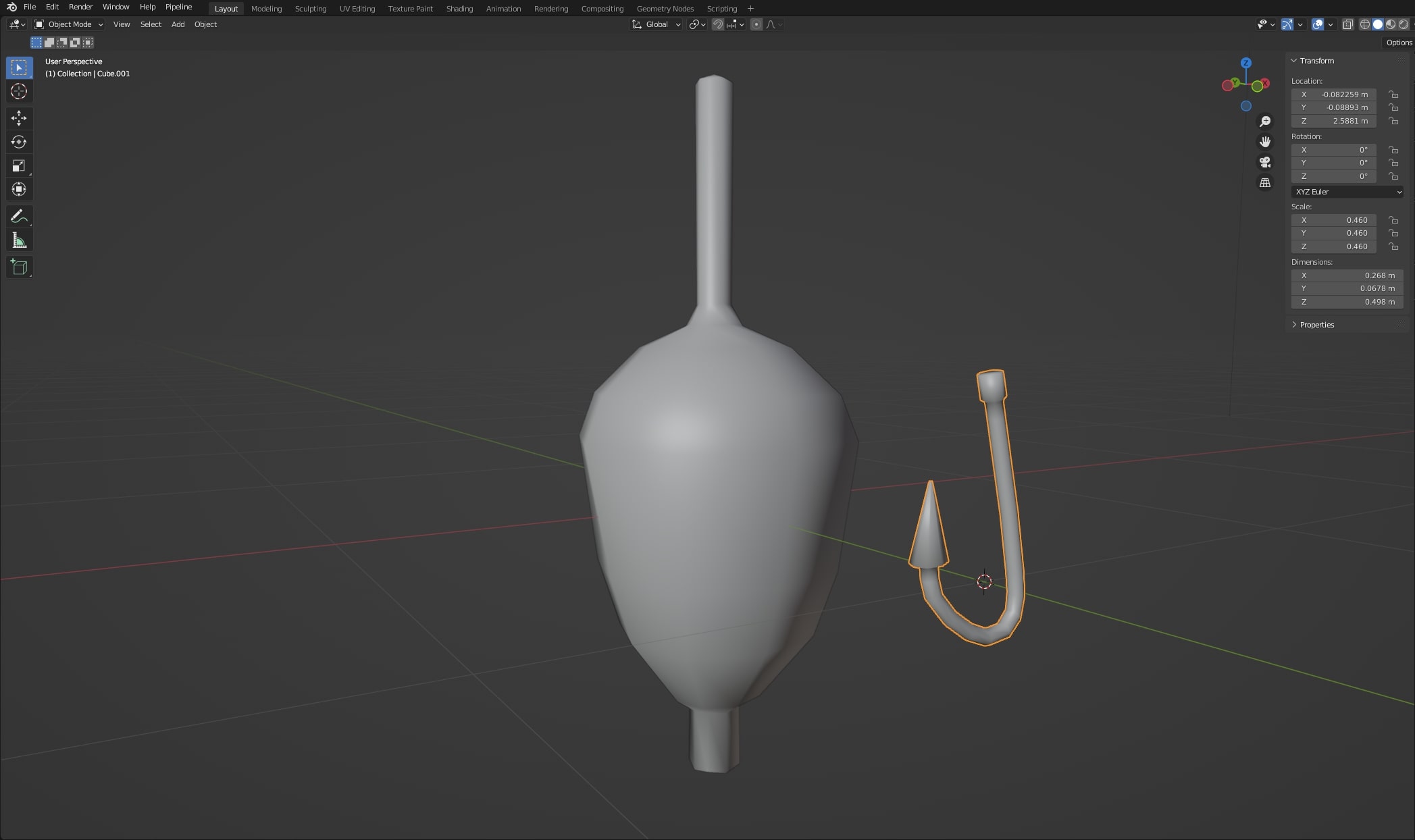Open the Add menu in viewport header

pos(178,24)
